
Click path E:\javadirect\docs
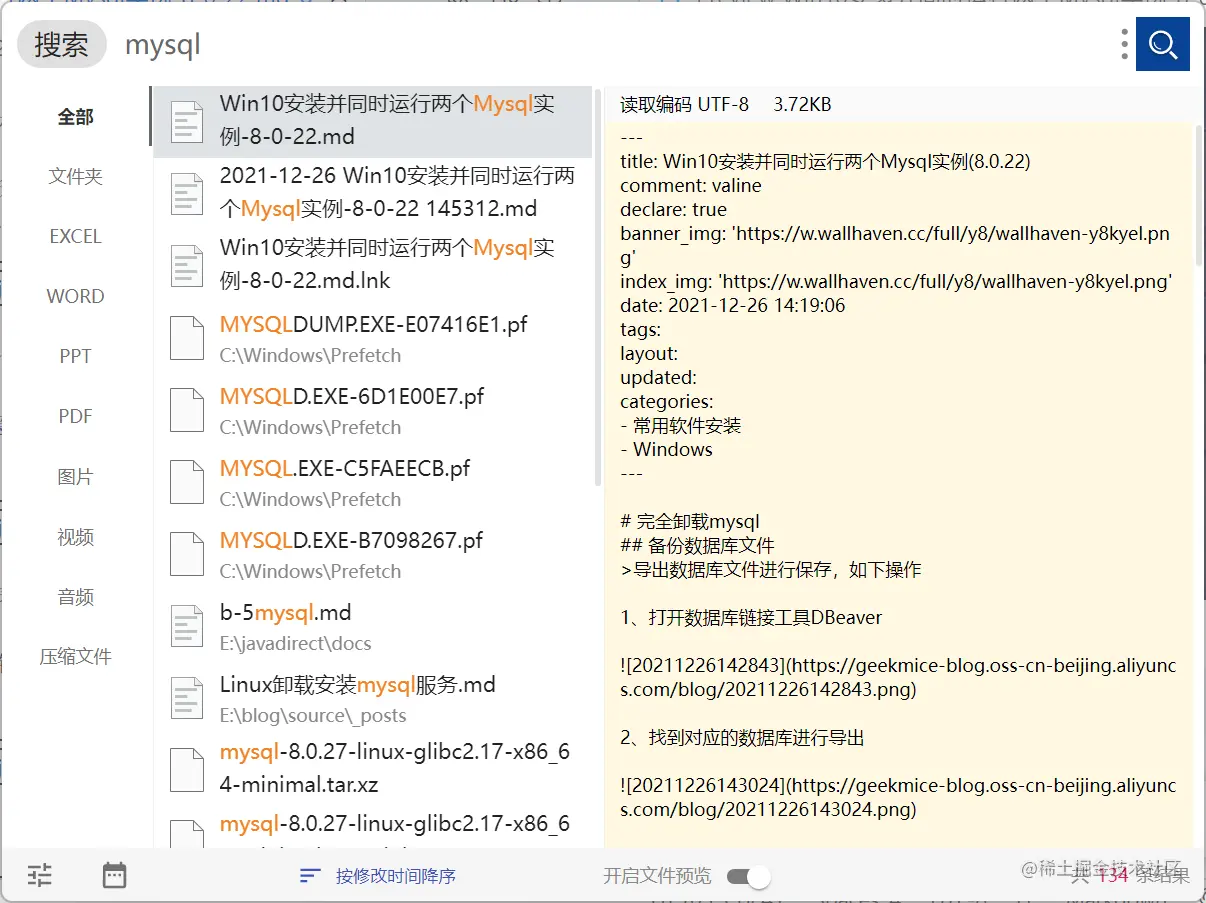[295, 643]
